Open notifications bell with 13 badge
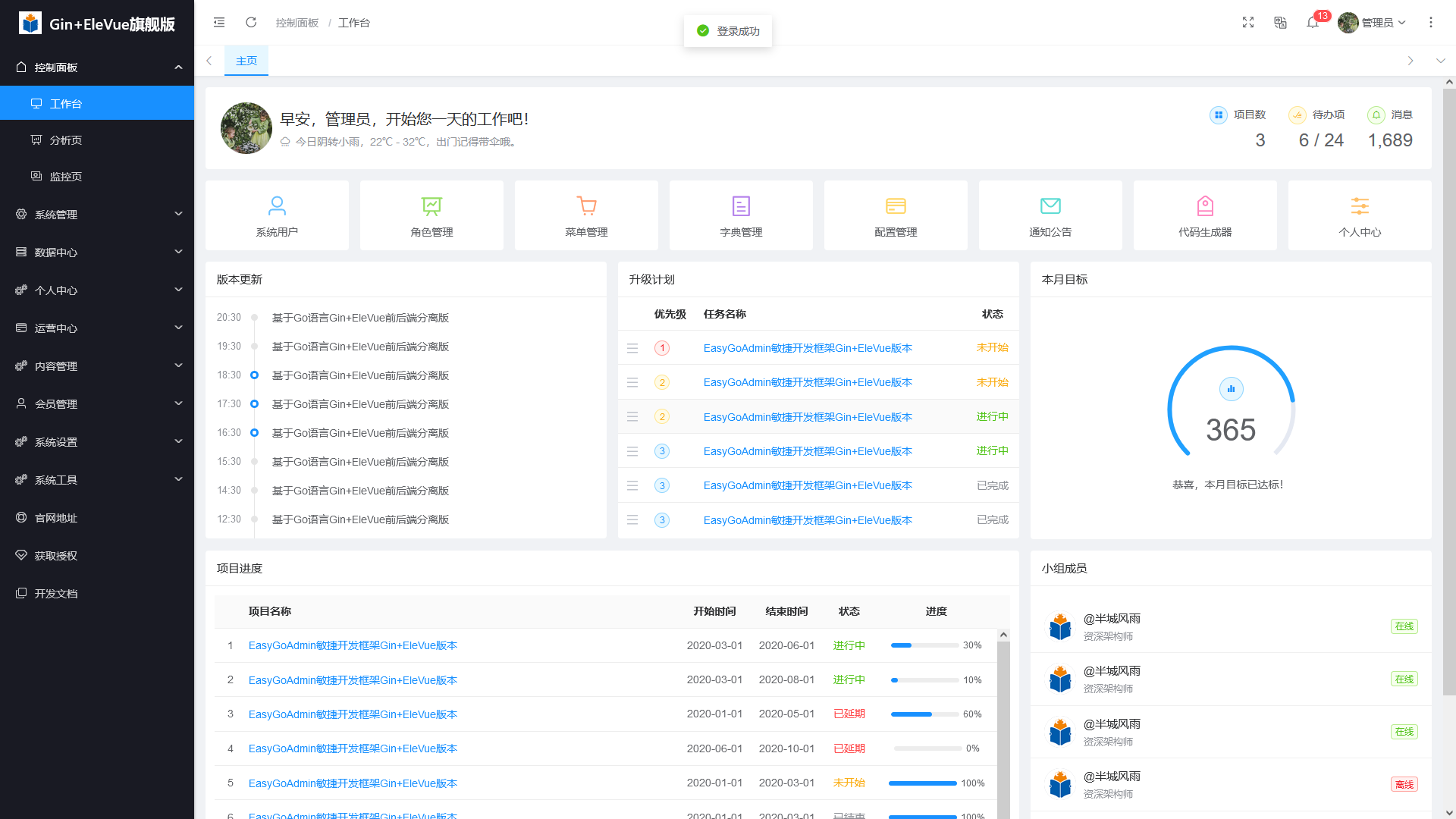This screenshot has width=1456, height=819. click(1313, 23)
